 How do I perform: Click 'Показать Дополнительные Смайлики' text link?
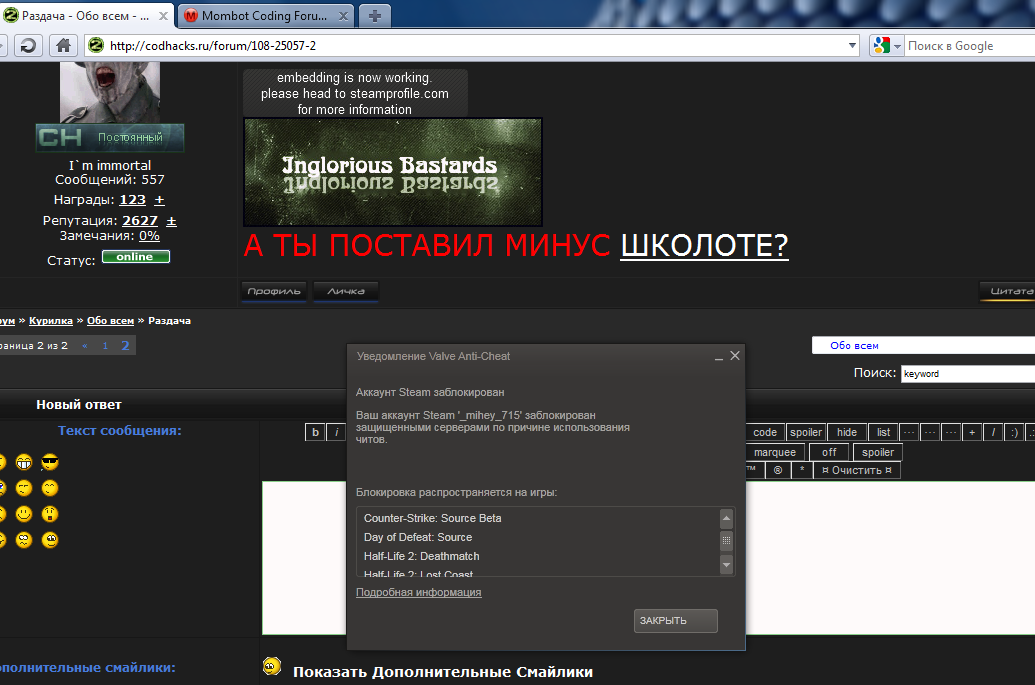point(443,672)
